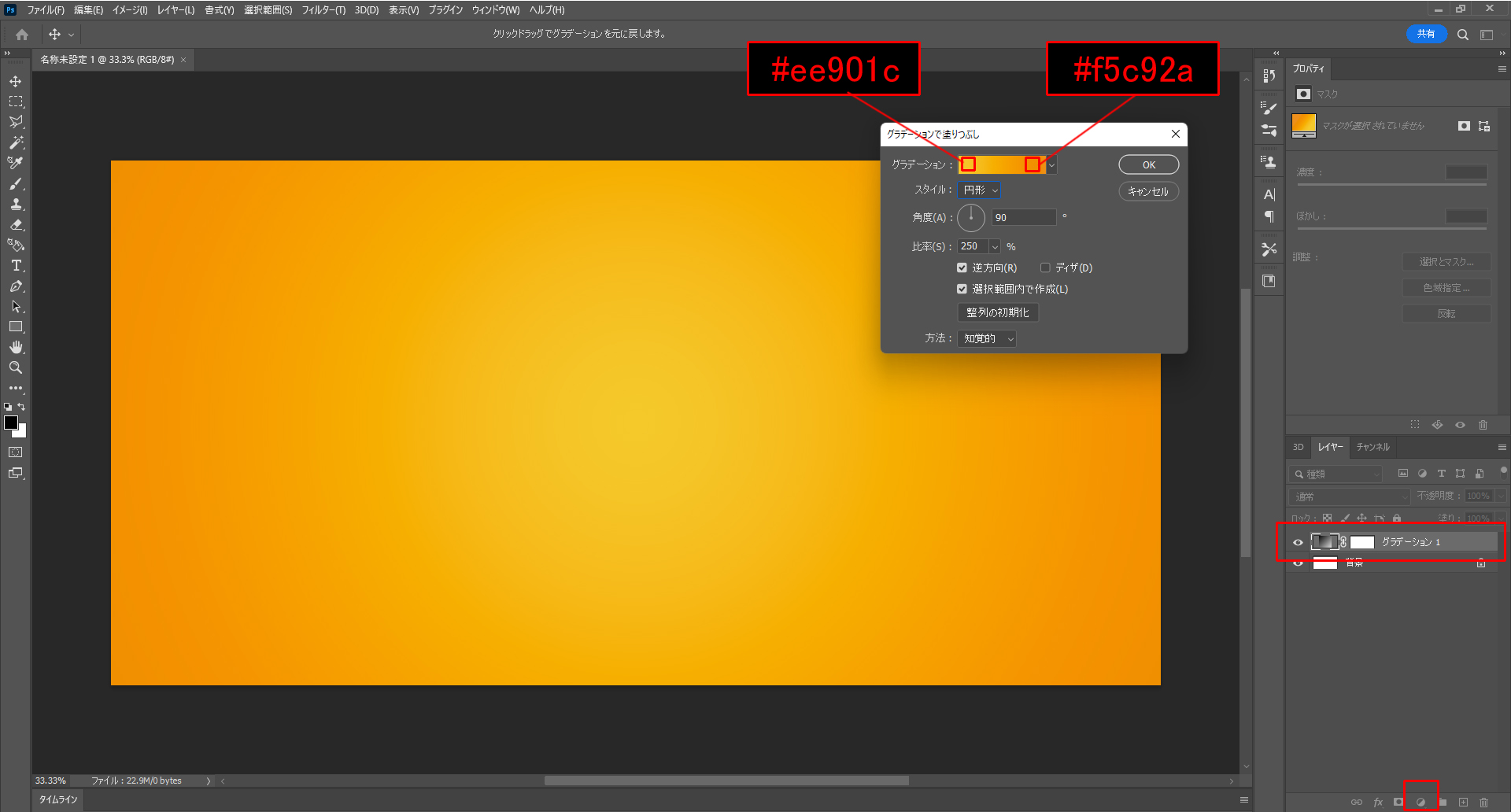Select the Hand tool

pos(16,347)
